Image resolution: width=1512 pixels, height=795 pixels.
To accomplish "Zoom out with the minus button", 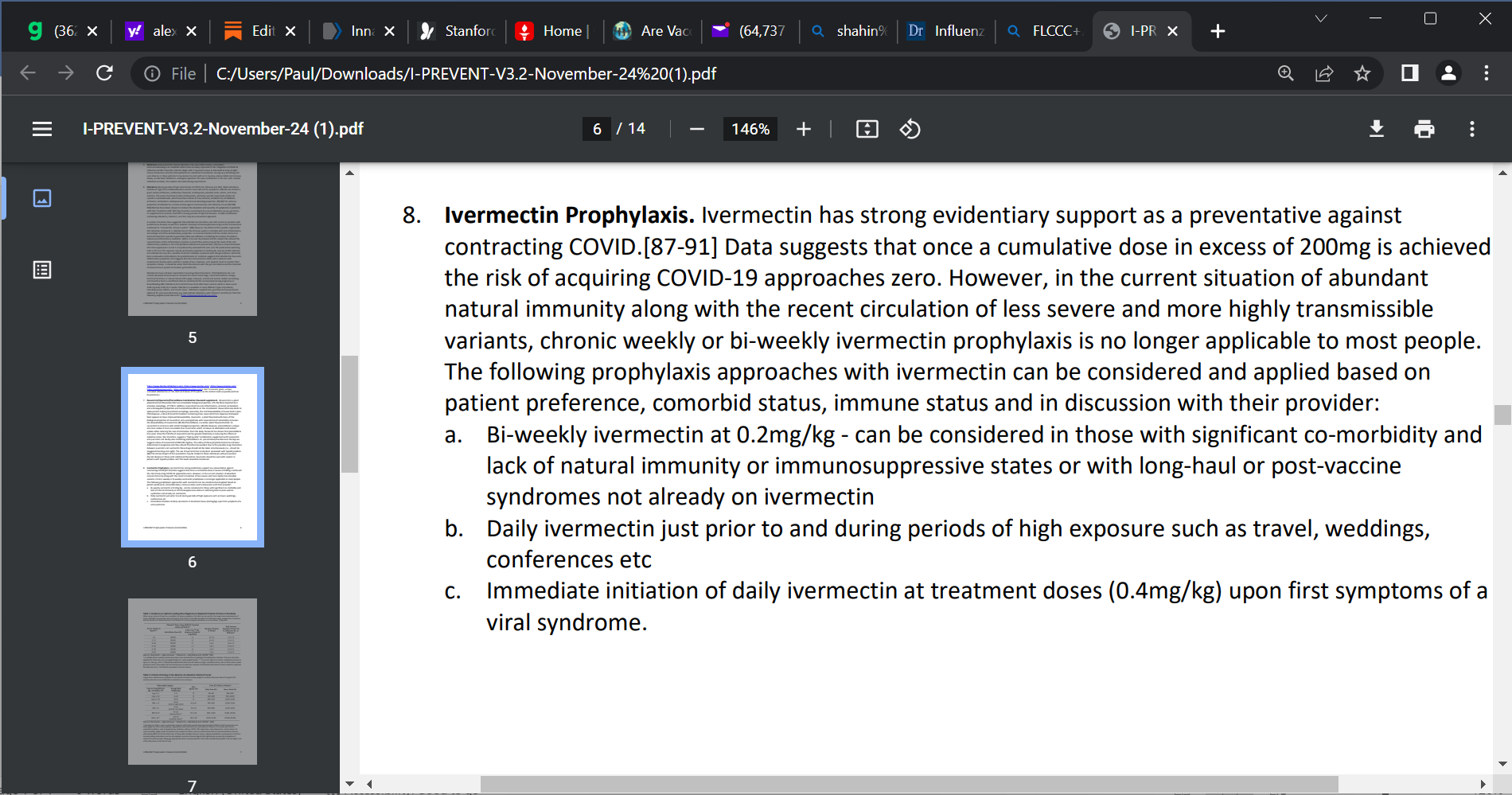I will 697,129.
